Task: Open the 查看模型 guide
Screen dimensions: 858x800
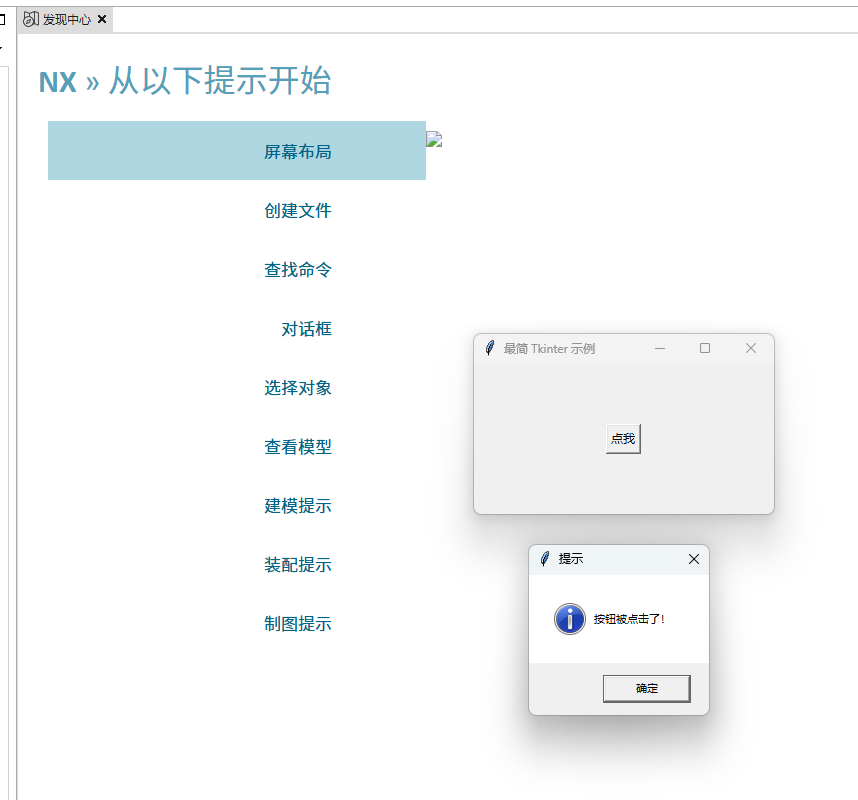Action: tap(297, 446)
